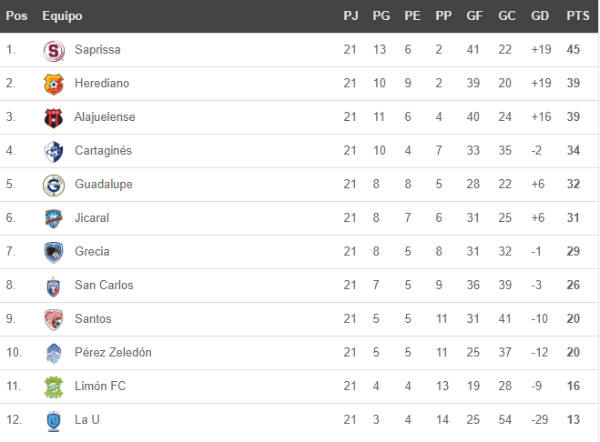This screenshot has width=600, height=442.
Task: Click the Equipo column header
Action: (x=63, y=16)
